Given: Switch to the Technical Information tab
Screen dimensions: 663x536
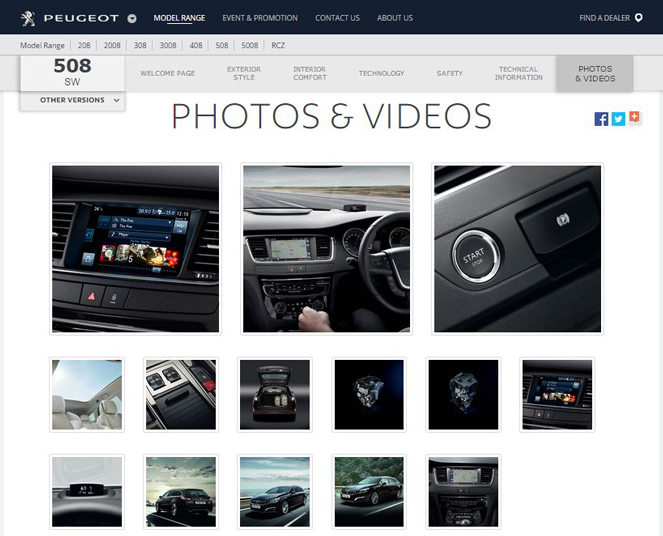Looking at the screenshot, I should 518,73.
